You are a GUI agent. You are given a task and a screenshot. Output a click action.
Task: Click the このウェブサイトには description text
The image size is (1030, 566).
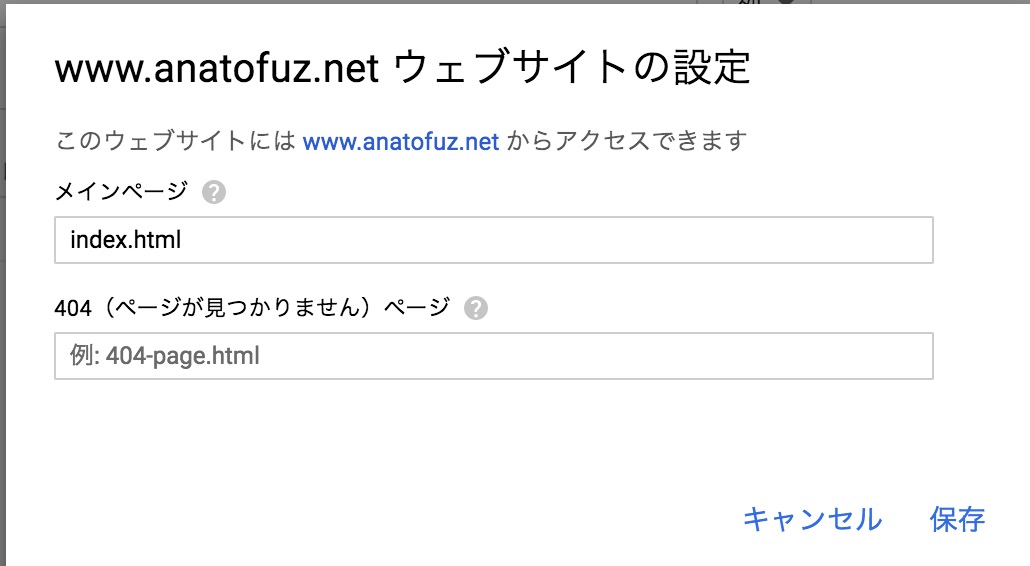pos(175,141)
